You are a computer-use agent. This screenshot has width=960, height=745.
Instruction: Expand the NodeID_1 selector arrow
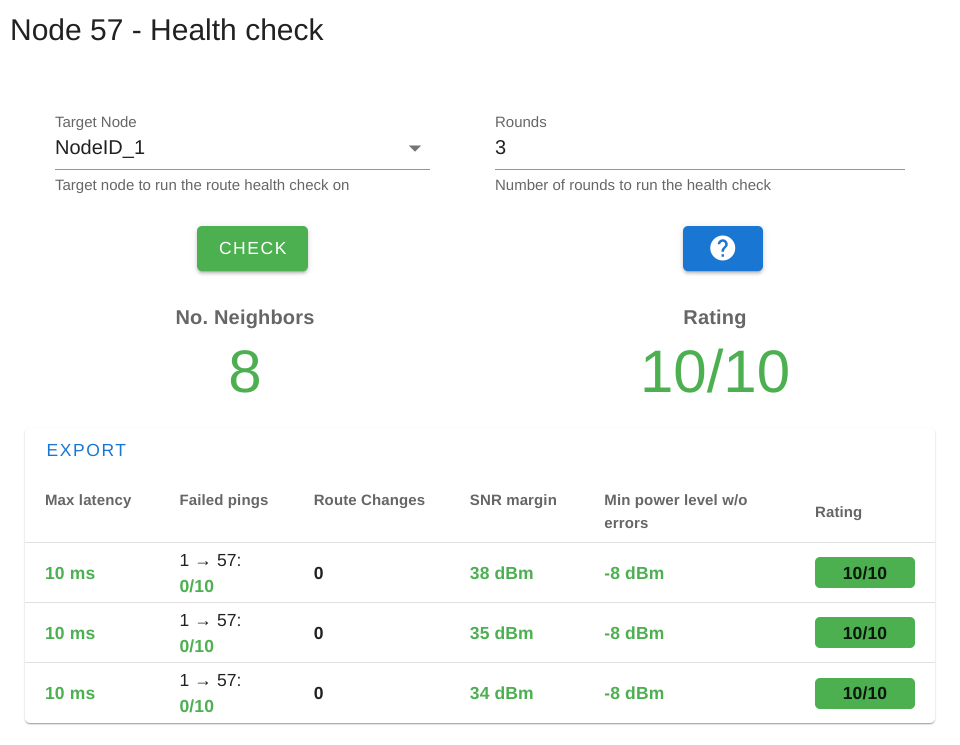414,147
